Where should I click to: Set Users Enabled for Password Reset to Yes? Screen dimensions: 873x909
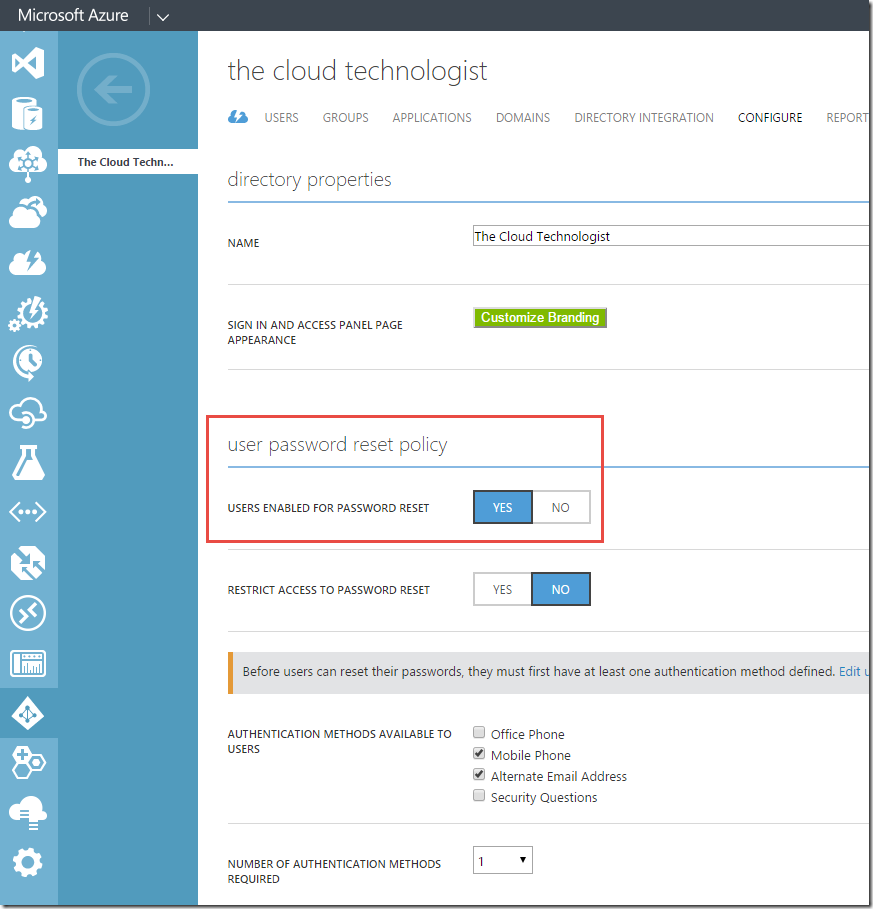click(x=503, y=507)
